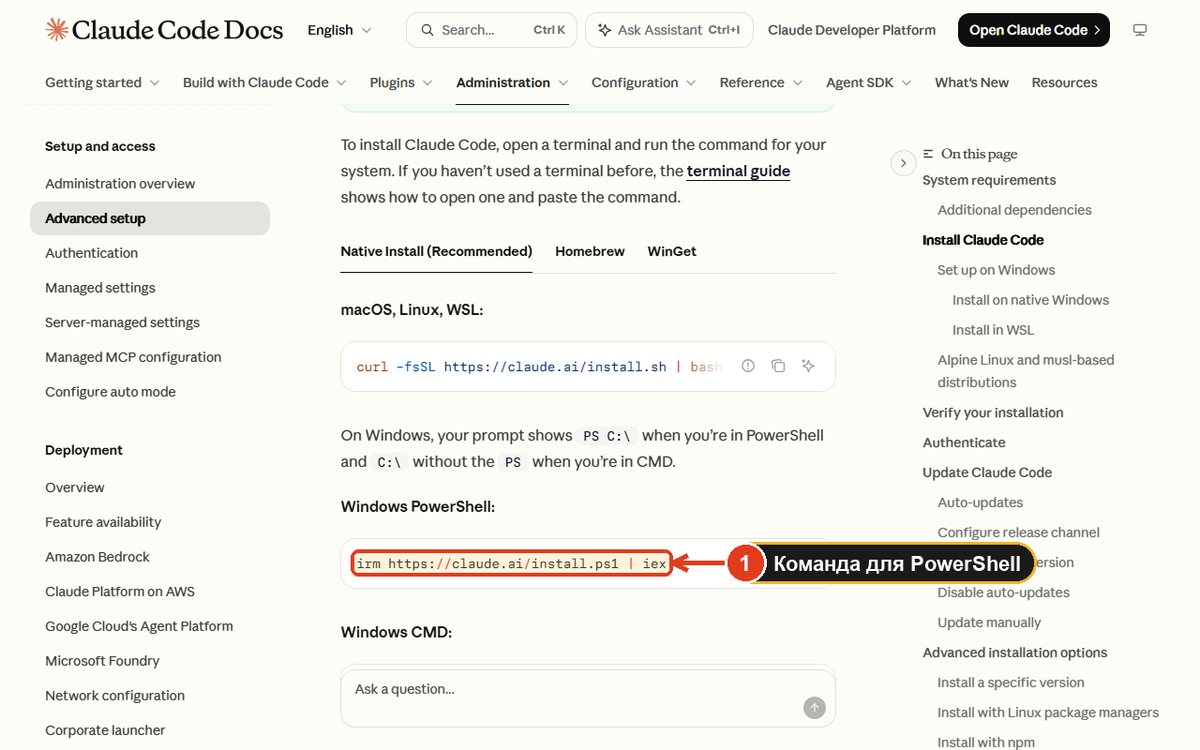Jump to Auto-updates section
Screen dimensions: 1200x750
[980, 502]
